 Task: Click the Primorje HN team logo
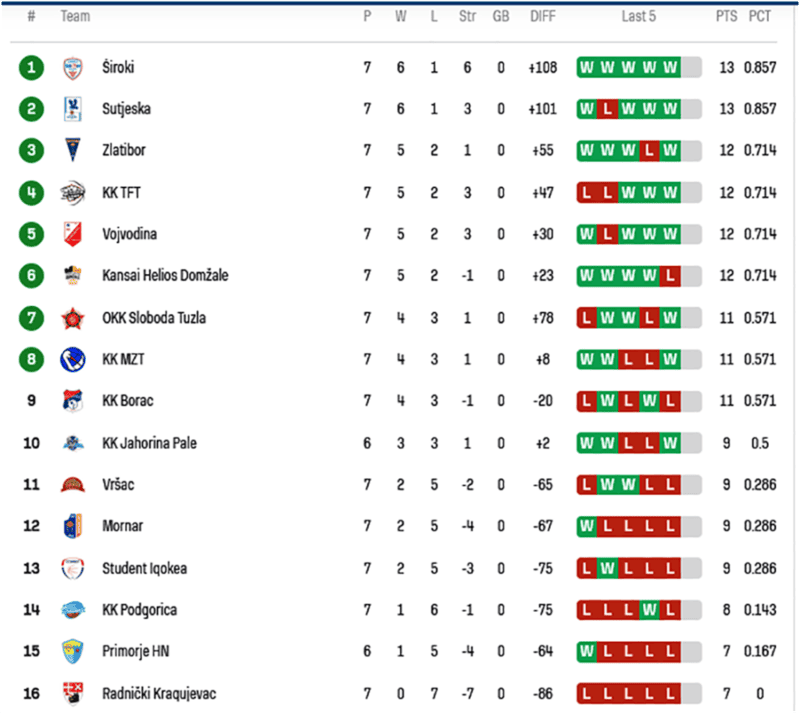tap(72, 651)
